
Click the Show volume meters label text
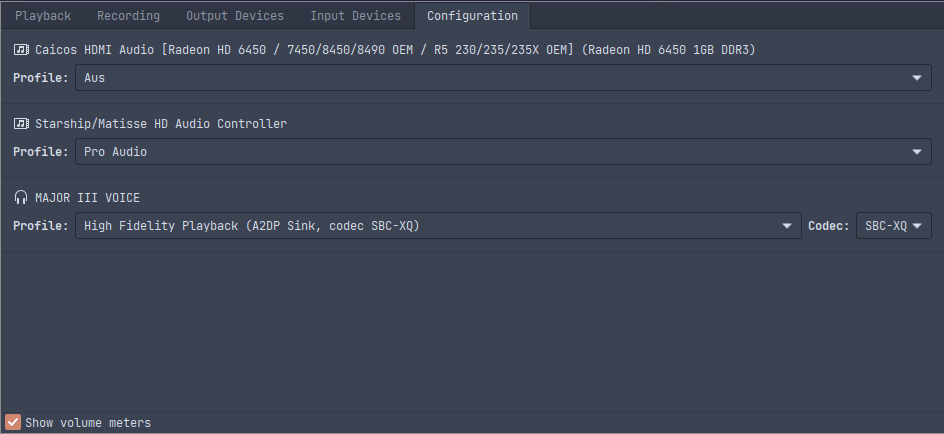[88, 423]
